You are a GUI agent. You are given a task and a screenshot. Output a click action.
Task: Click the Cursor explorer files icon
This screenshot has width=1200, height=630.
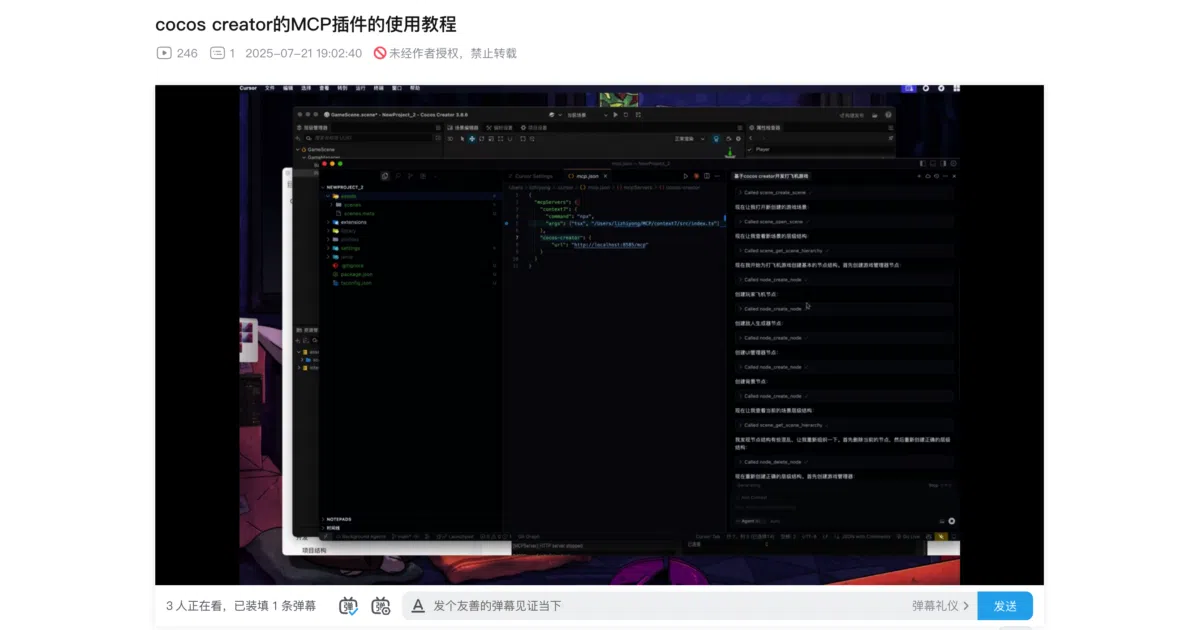tap(385, 175)
